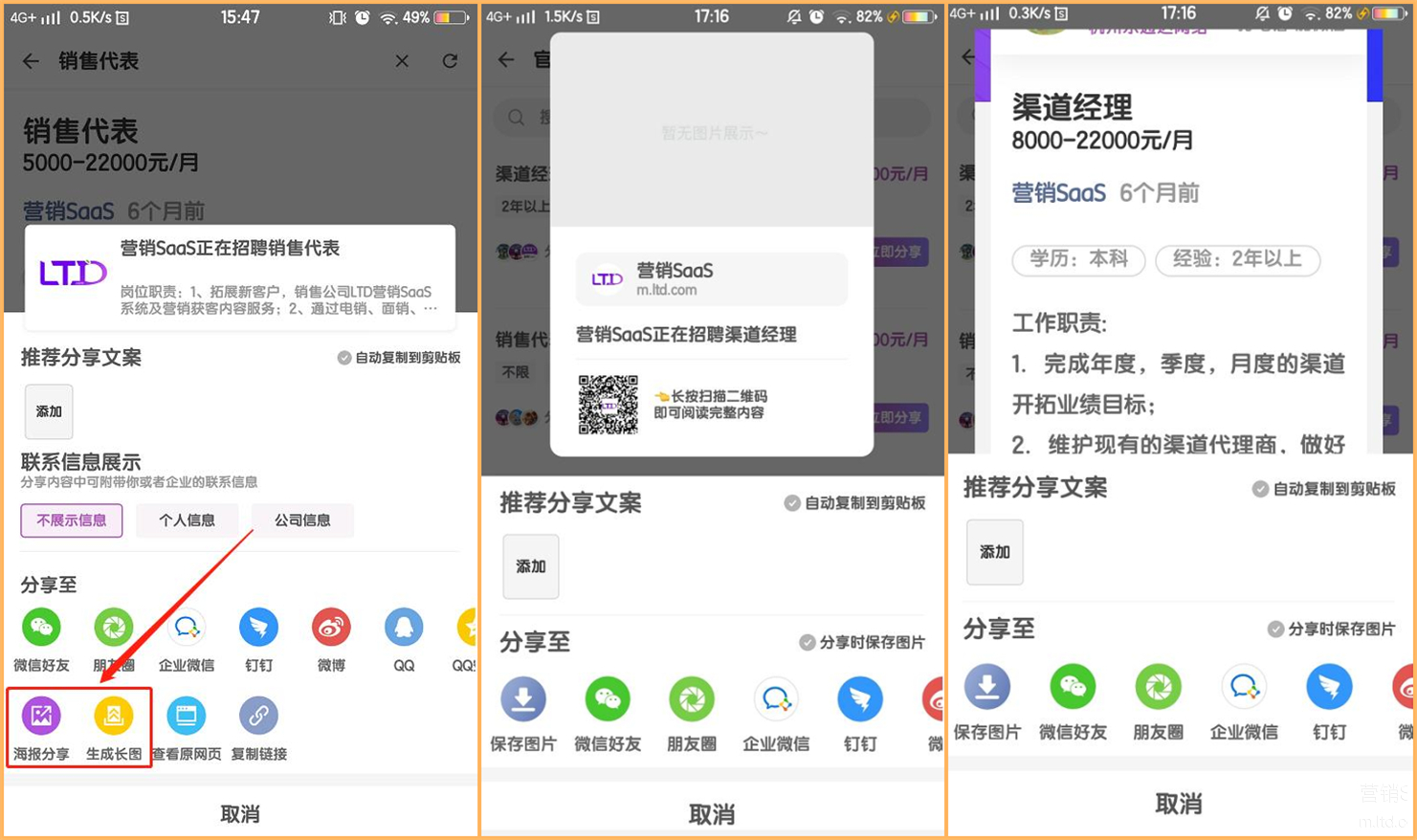1417x840 pixels.
Task: Close the 销售代表 page with the X
Action: (402, 61)
